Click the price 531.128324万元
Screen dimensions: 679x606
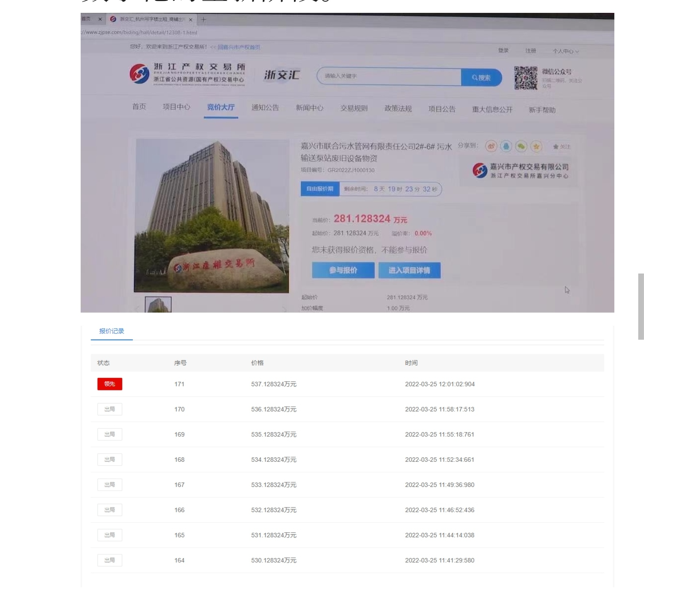[274, 535]
